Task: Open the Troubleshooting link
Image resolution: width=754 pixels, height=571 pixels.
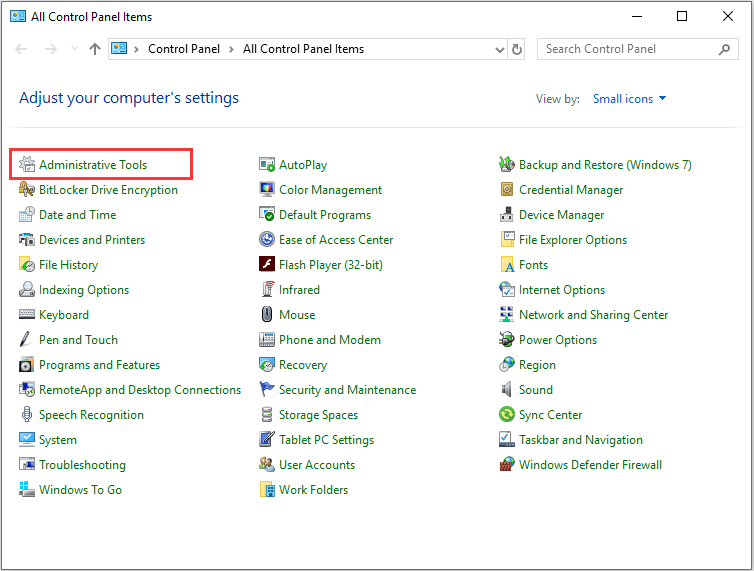Action: (x=82, y=465)
